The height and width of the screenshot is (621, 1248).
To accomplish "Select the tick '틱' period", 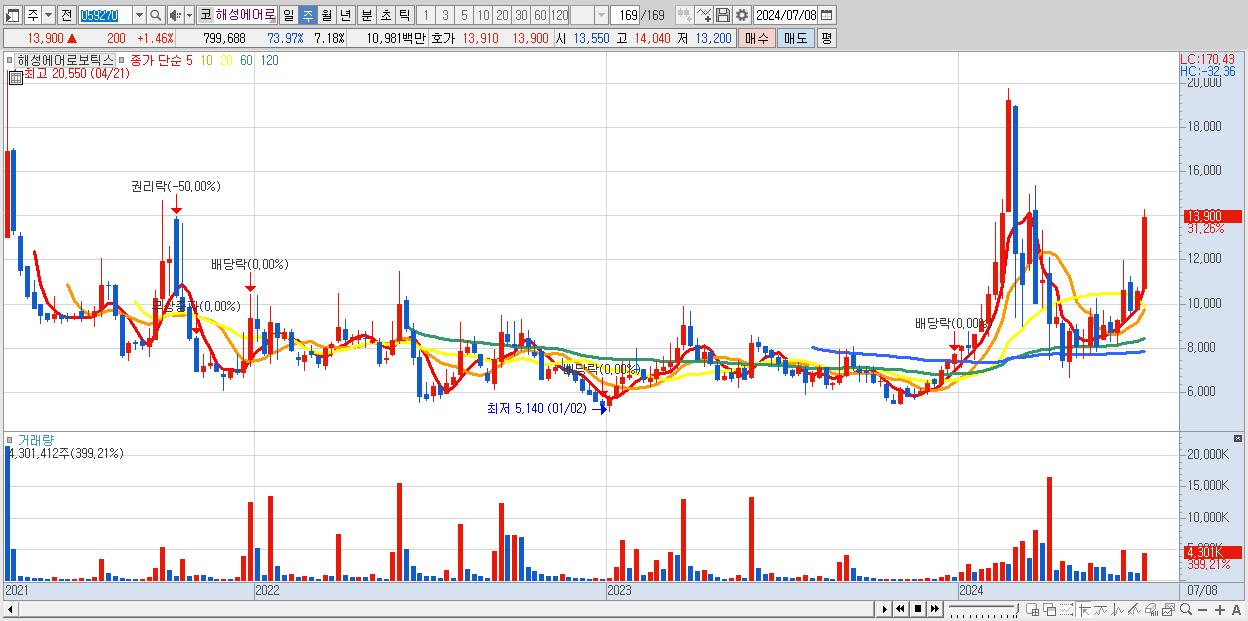I will tap(404, 15).
